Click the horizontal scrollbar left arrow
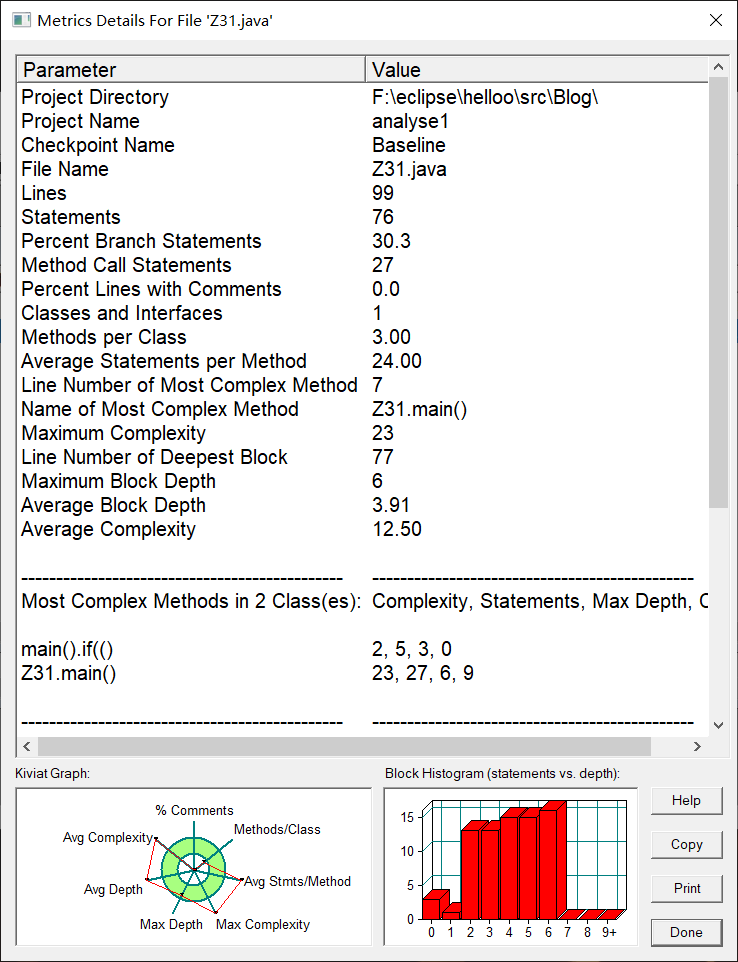Viewport: 738px width, 962px height. coord(26,746)
